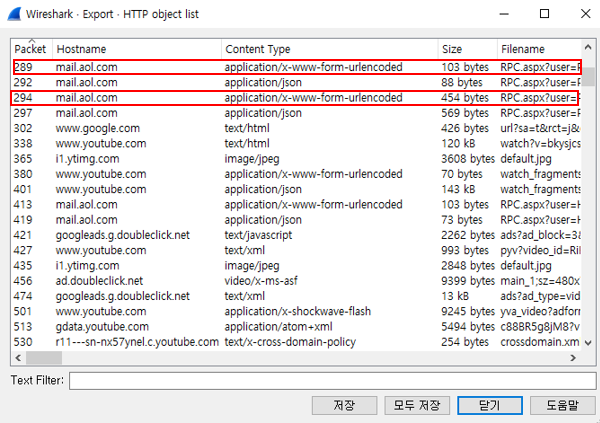Click the 120 kB size cell
The height and width of the screenshot is (423, 600).
pyautogui.click(x=458, y=144)
